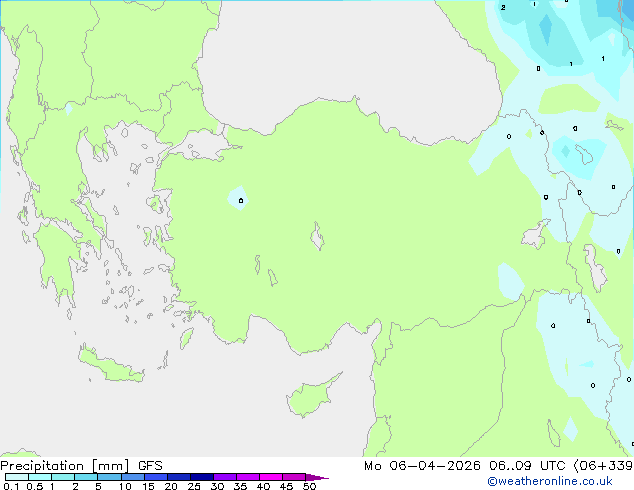Click the "GFS" model label
This screenshot has width=634, height=490.
point(150,466)
